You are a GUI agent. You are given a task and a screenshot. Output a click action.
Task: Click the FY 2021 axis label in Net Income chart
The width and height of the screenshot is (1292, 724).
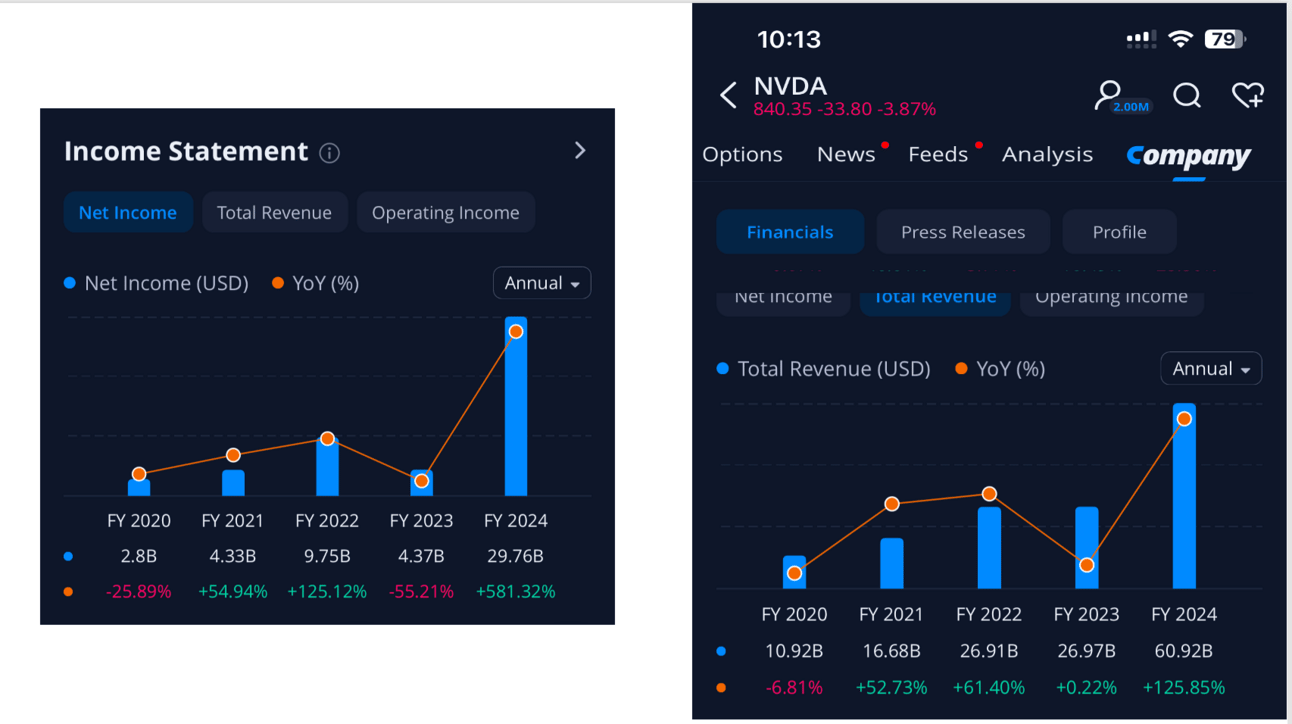(233, 521)
